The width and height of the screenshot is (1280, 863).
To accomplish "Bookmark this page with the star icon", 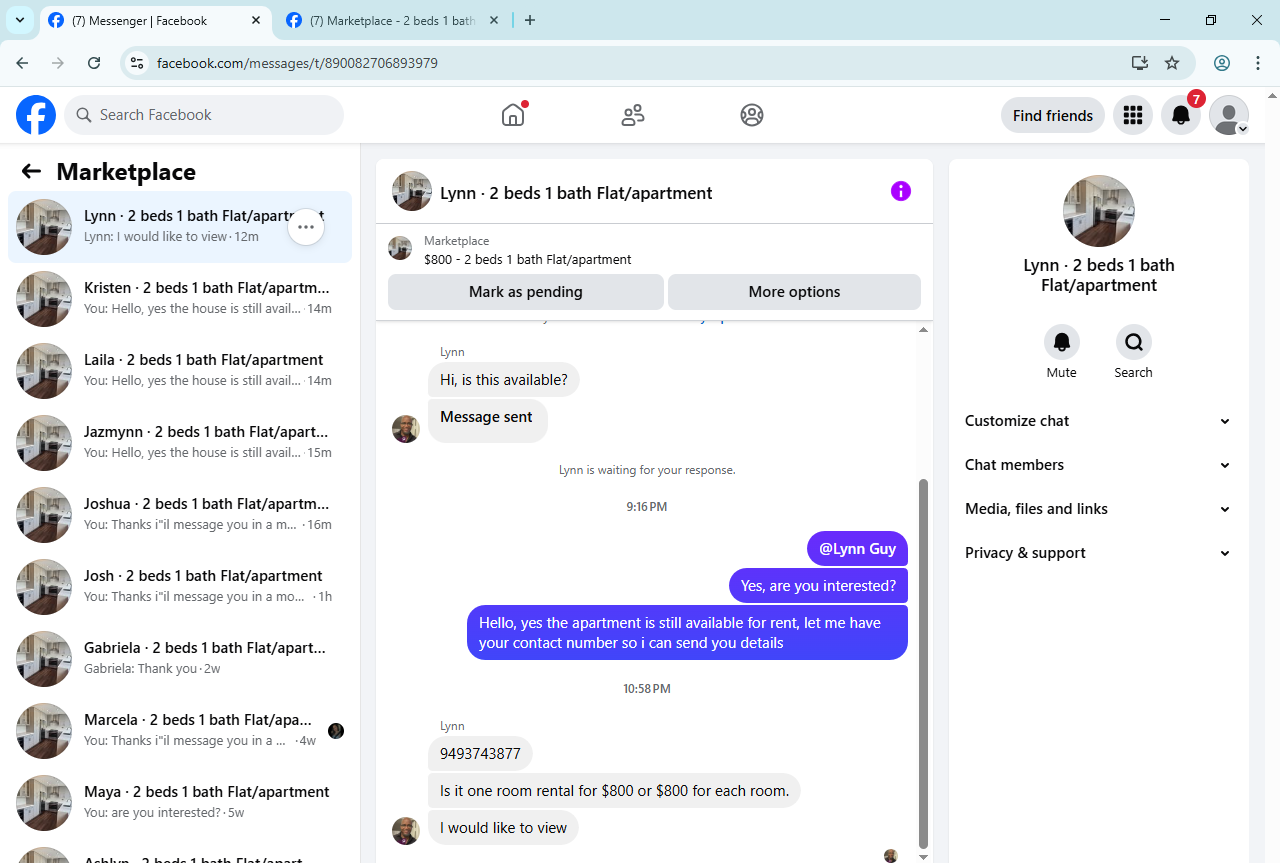I will [1172, 63].
